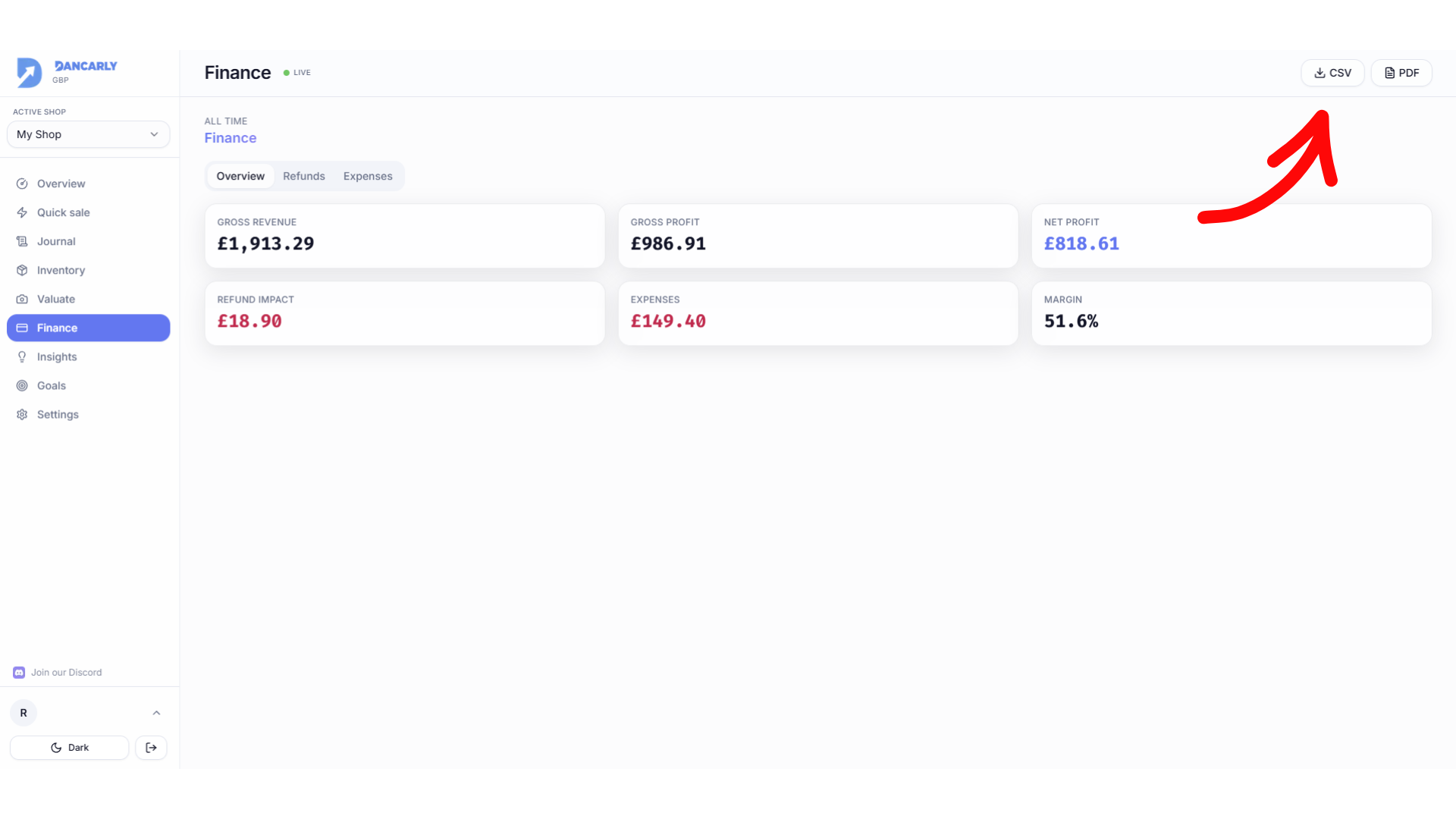Select Finance in the sidebar
Image resolution: width=1456 pixels, height=819 pixels.
[x=88, y=328]
